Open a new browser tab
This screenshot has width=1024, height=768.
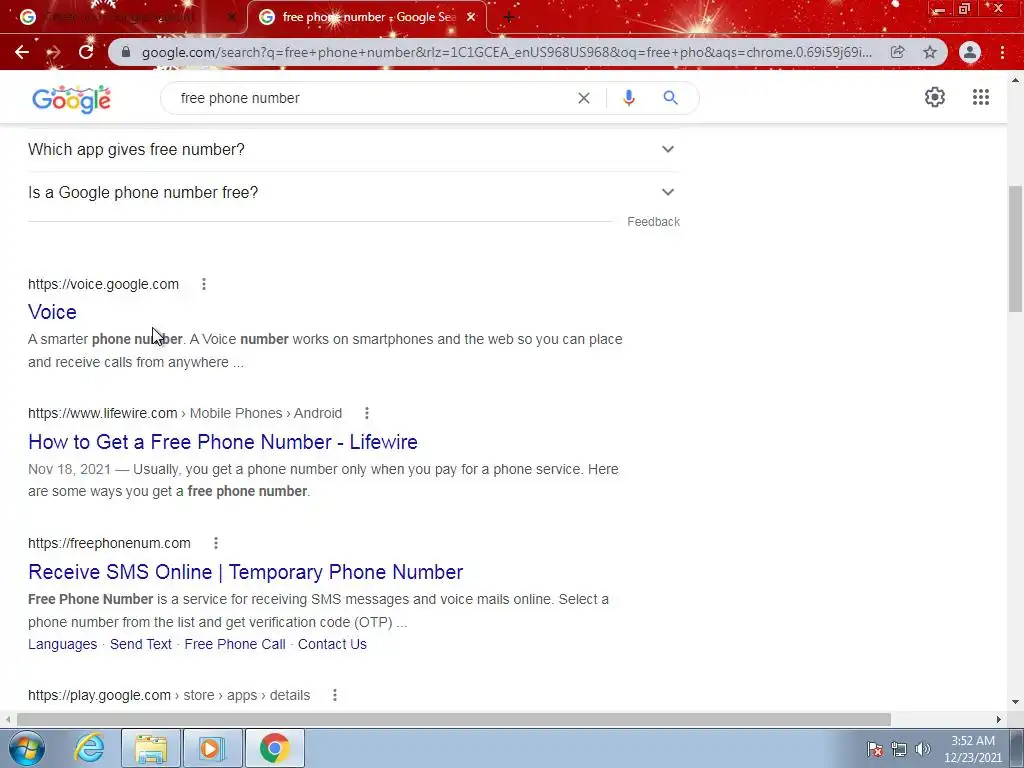[509, 18]
